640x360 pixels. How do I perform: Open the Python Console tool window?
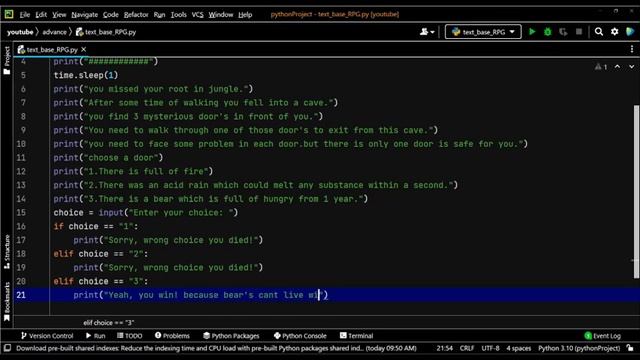coord(300,336)
